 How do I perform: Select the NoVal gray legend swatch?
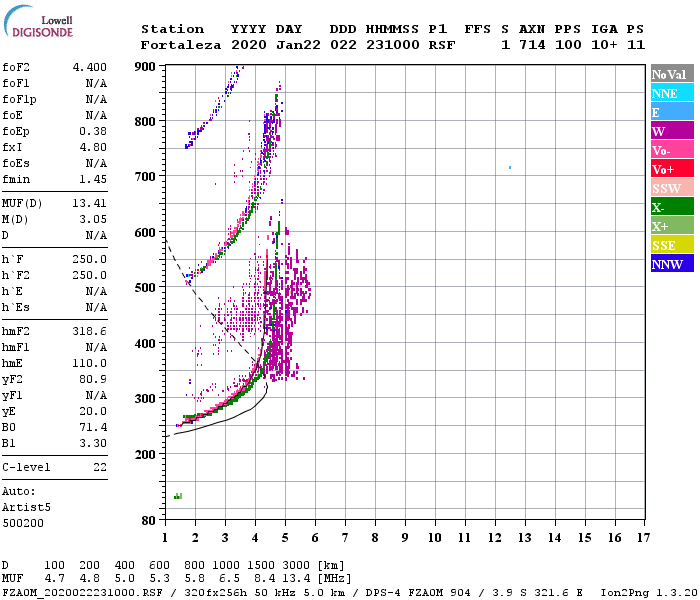click(672, 74)
